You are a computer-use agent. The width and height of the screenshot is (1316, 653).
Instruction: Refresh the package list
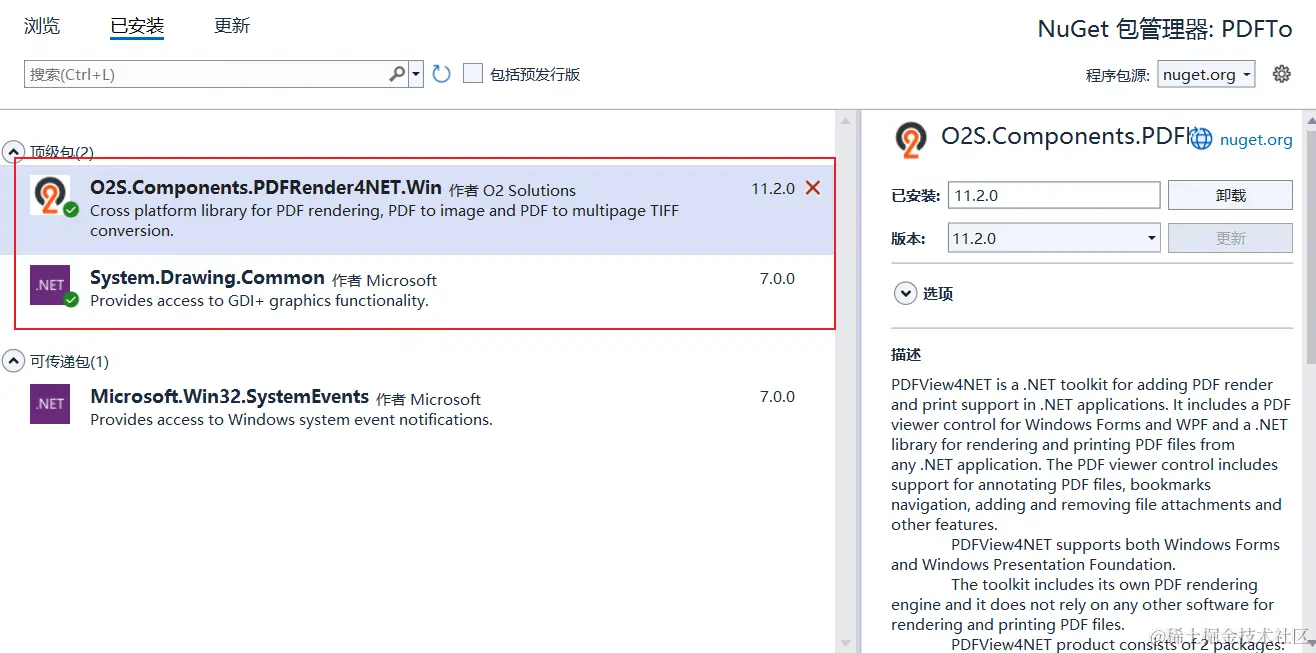(x=442, y=74)
